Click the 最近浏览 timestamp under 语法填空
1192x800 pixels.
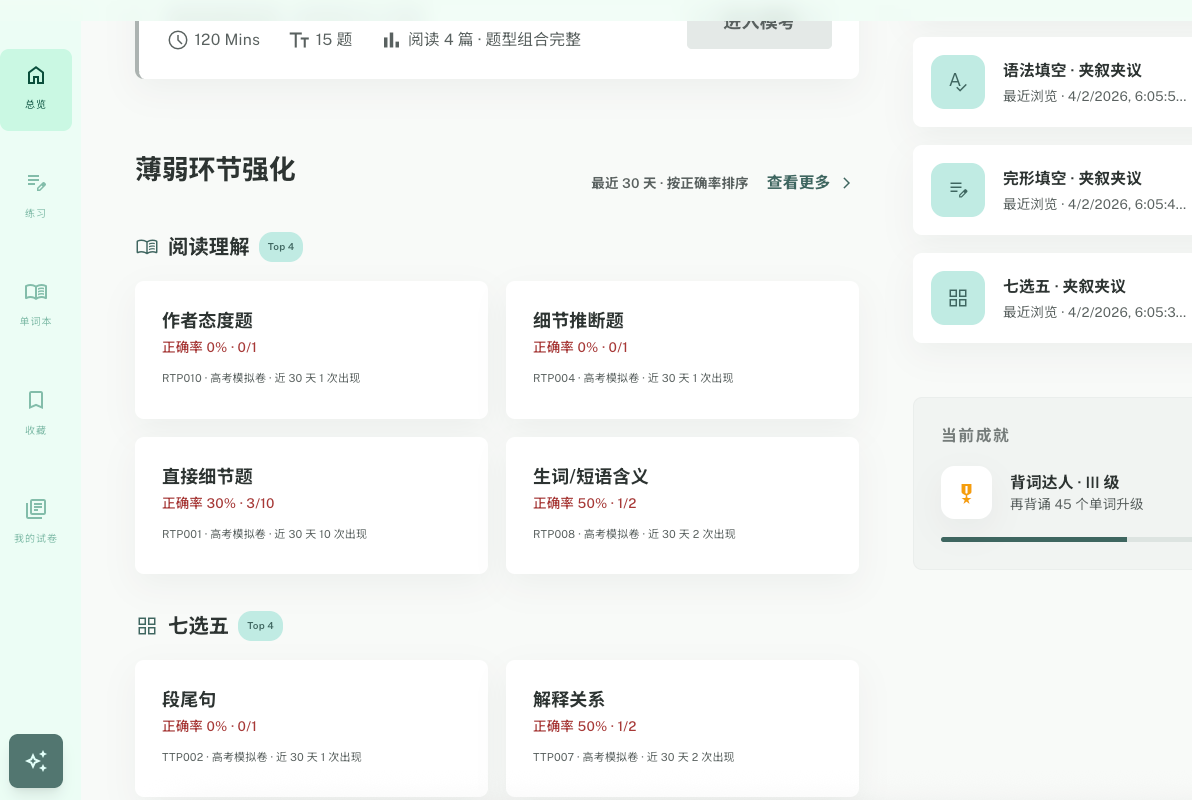point(1094,96)
